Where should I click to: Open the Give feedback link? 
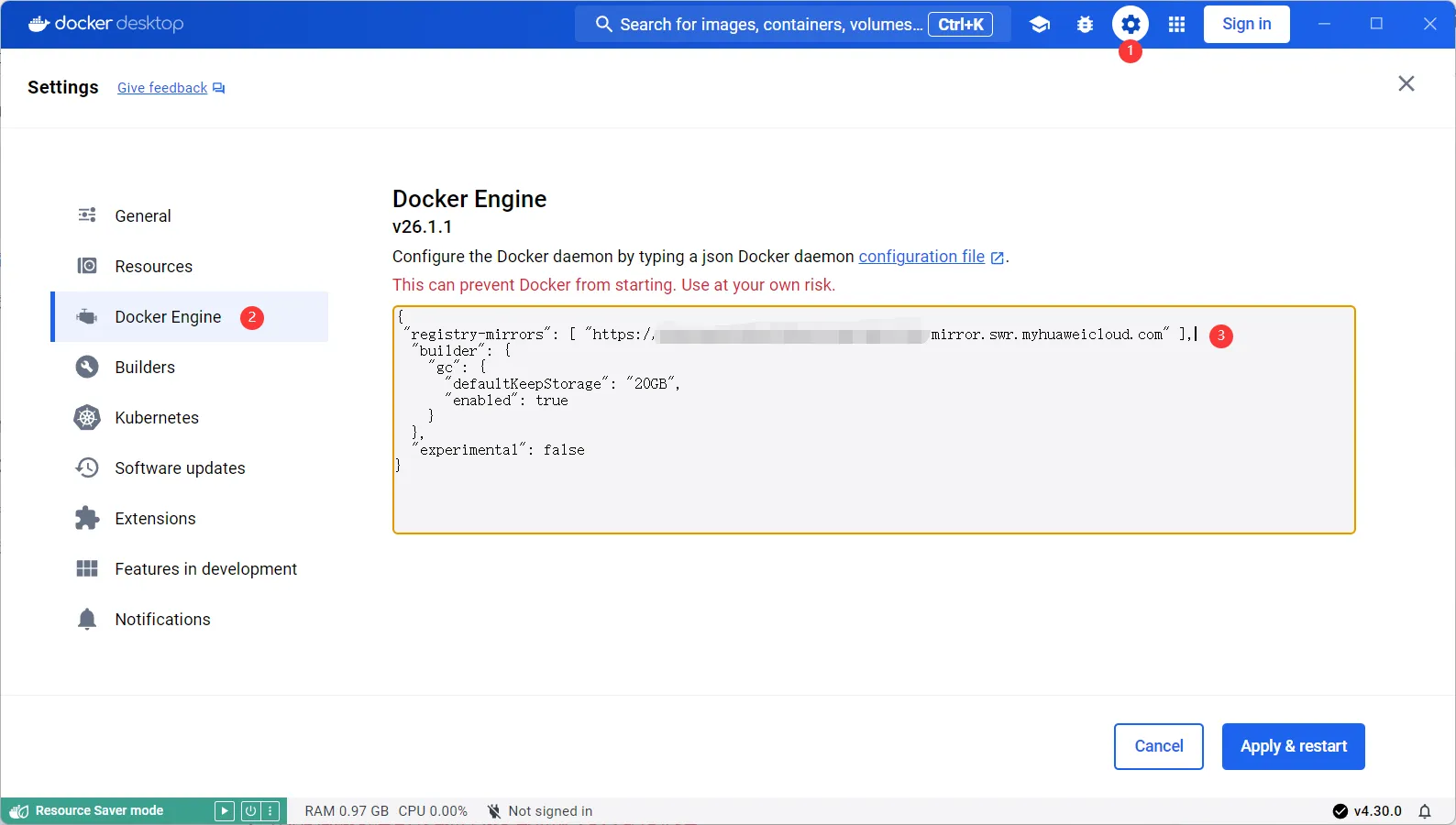[162, 88]
